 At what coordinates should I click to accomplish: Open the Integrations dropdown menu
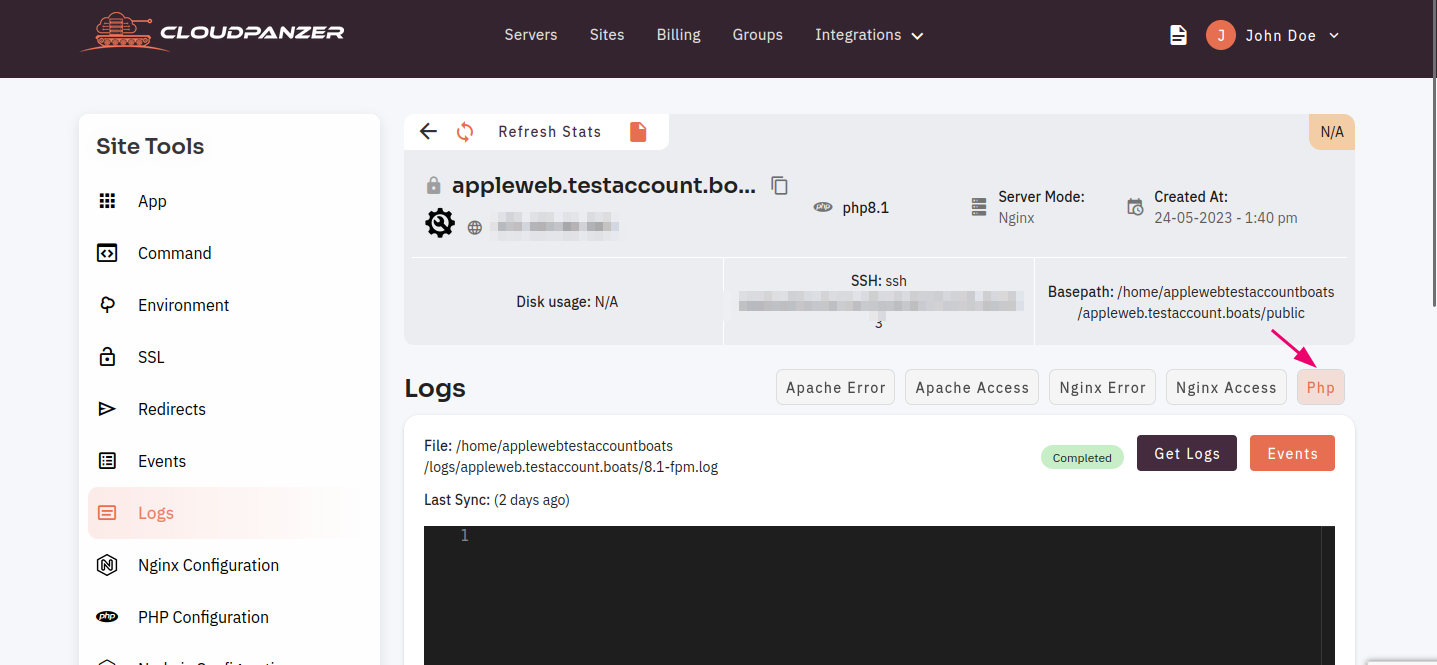coord(869,35)
